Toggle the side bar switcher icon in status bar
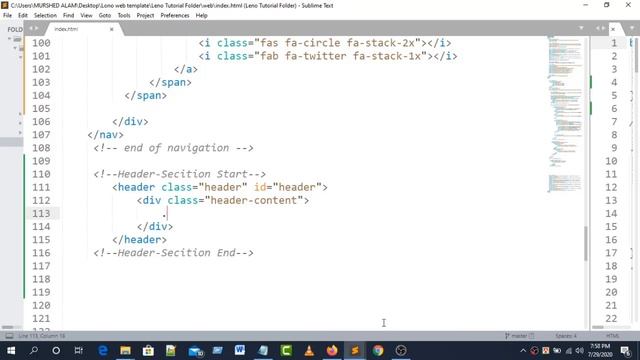Screen dimensions: 640x360 click(9, 336)
